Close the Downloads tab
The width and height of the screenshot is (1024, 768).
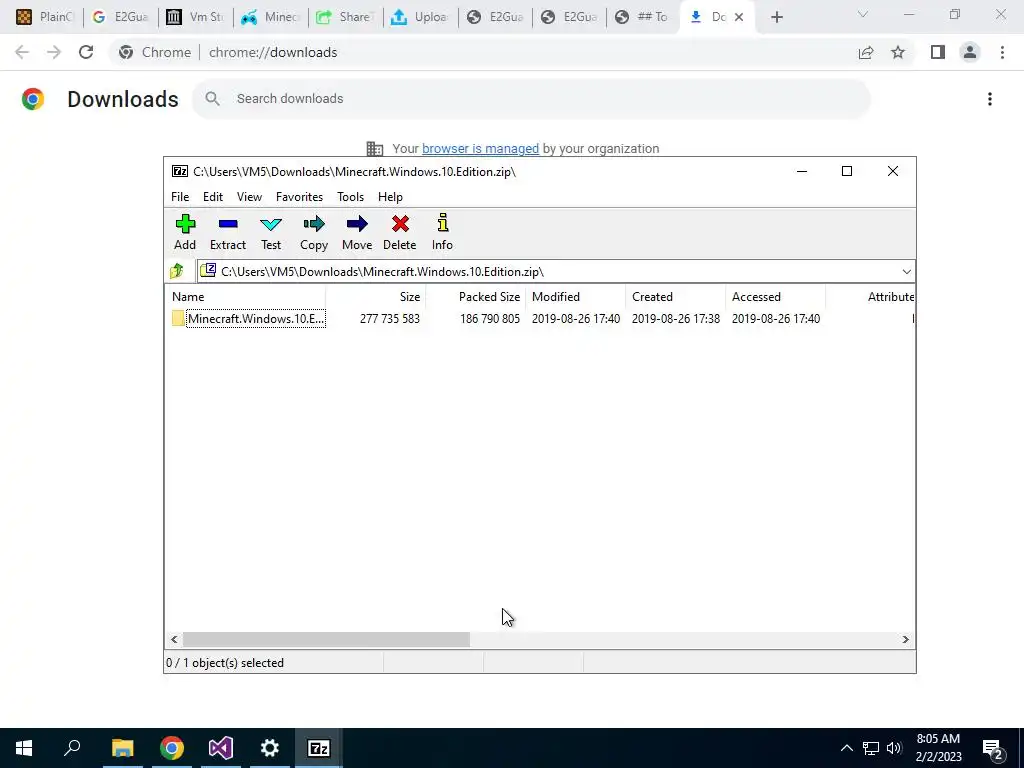[x=739, y=17]
